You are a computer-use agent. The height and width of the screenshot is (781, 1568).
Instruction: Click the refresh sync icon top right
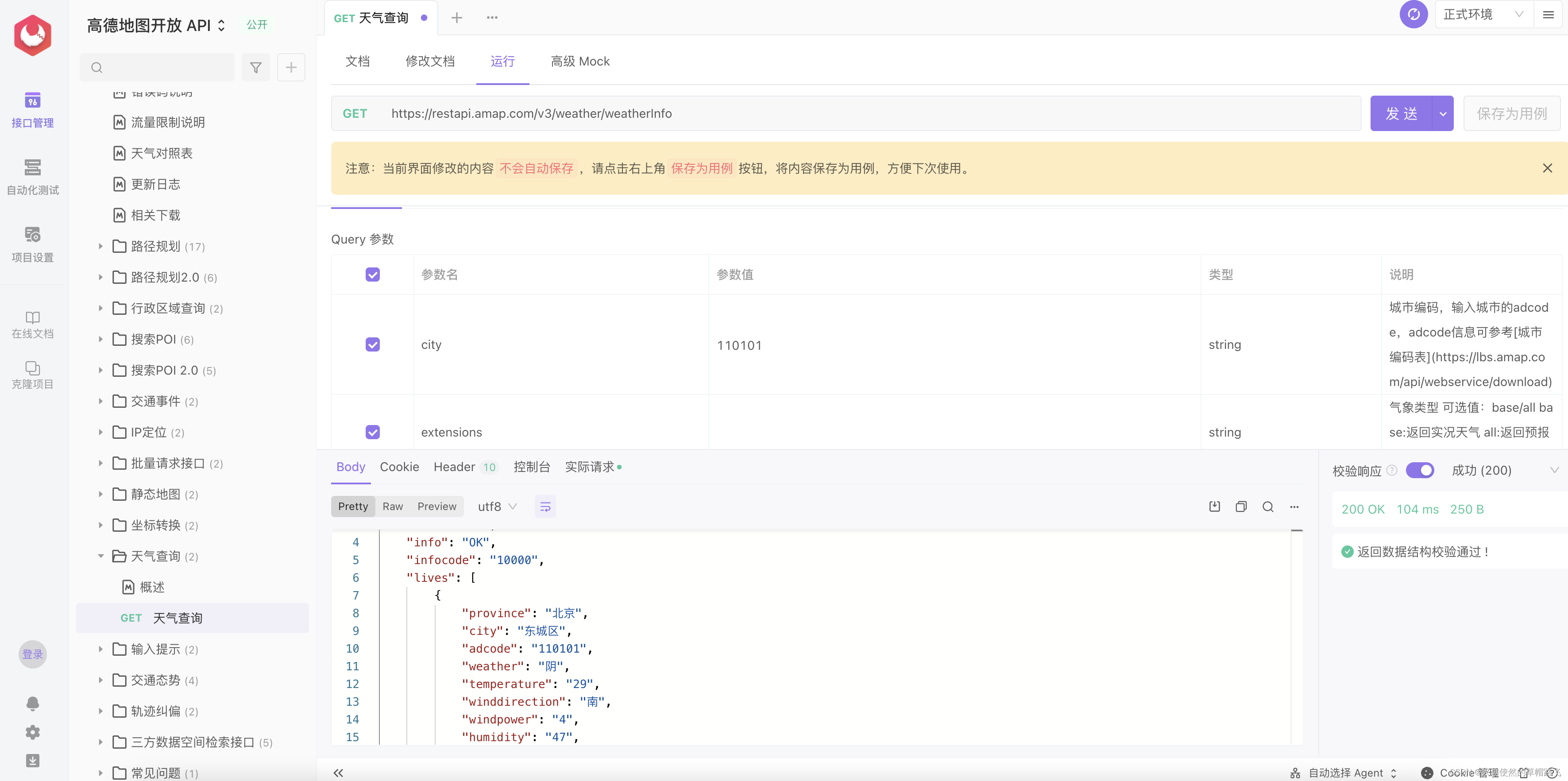click(x=1414, y=14)
